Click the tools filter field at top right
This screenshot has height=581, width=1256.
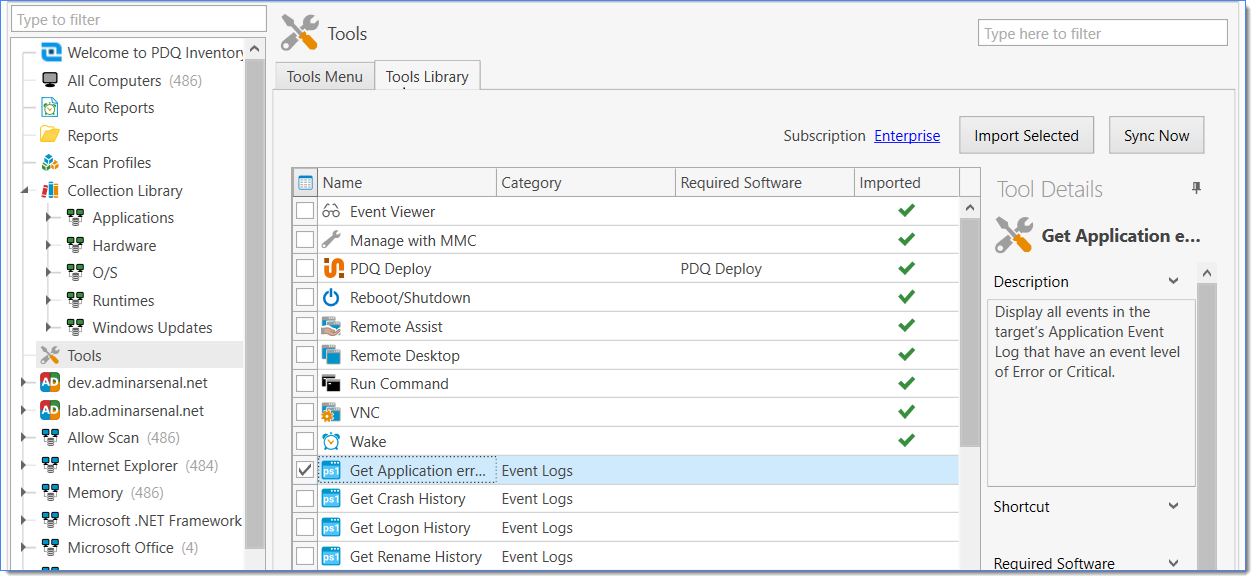[1102, 34]
